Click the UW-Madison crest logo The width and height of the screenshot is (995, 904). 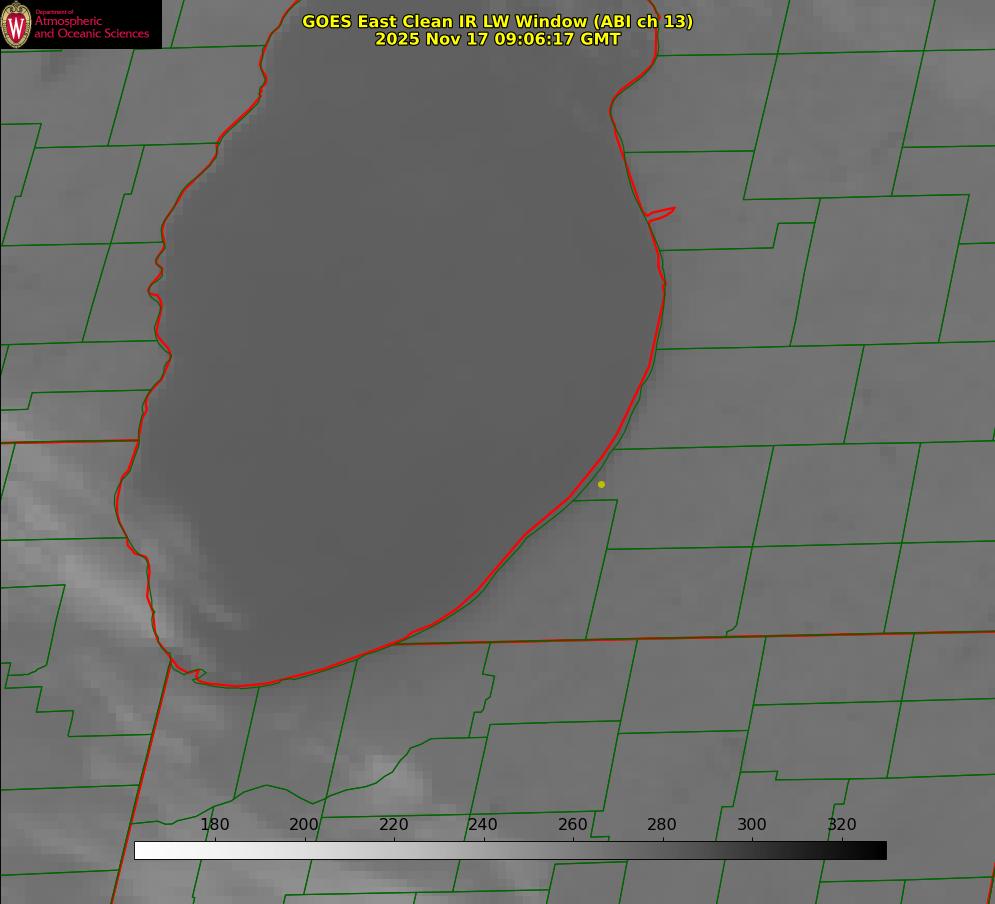click(x=17, y=24)
